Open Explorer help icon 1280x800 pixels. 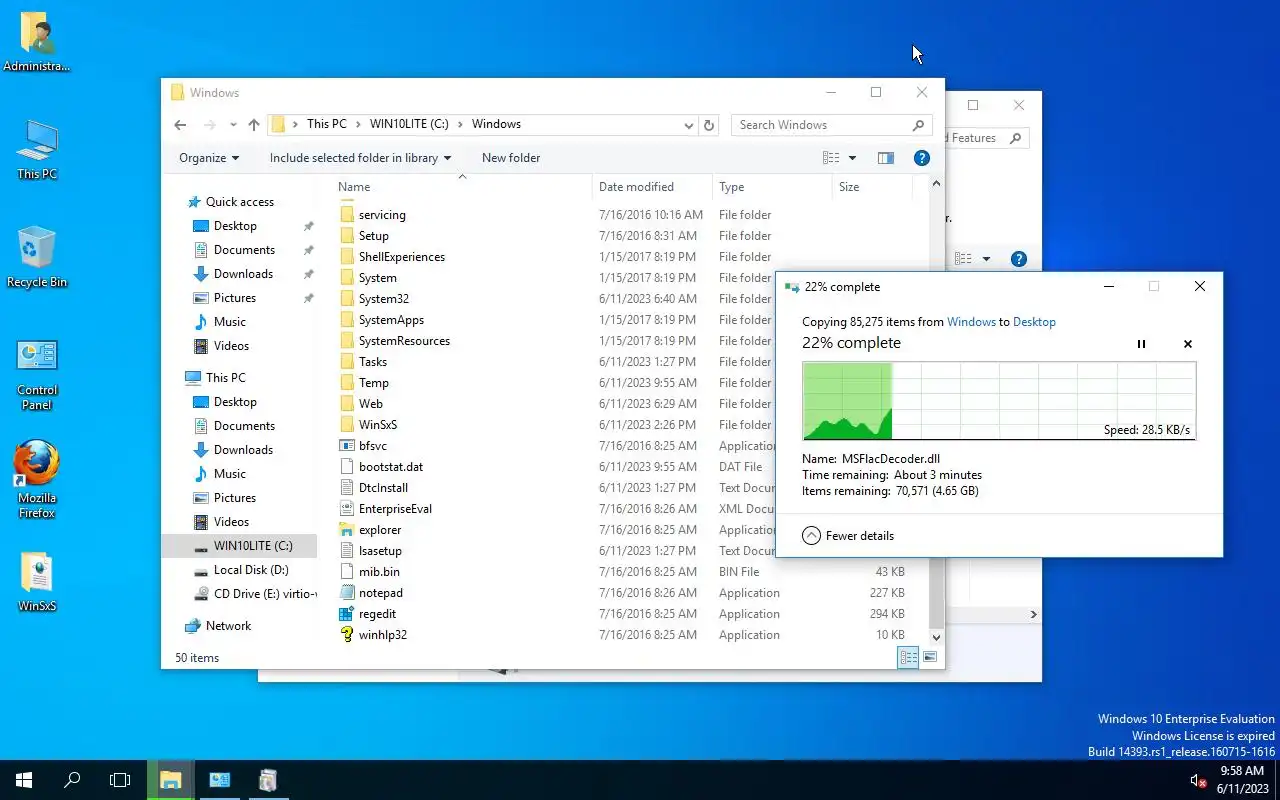[922, 158]
